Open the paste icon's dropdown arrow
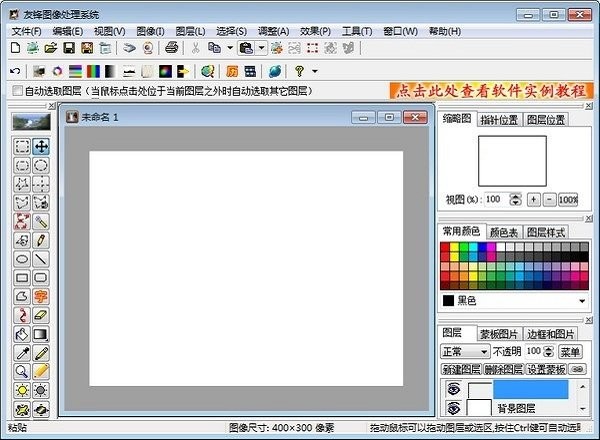The height and width of the screenshot is (440, 600). pos(261,48)
